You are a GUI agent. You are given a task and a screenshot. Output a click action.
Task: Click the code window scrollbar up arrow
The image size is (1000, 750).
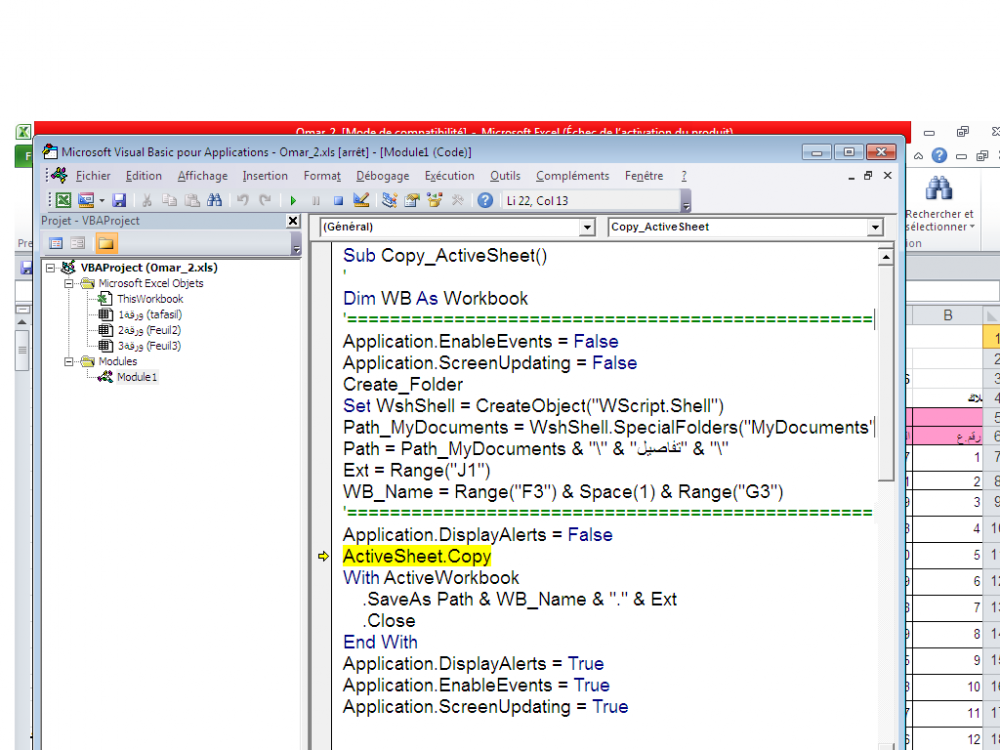pos(885,256)
